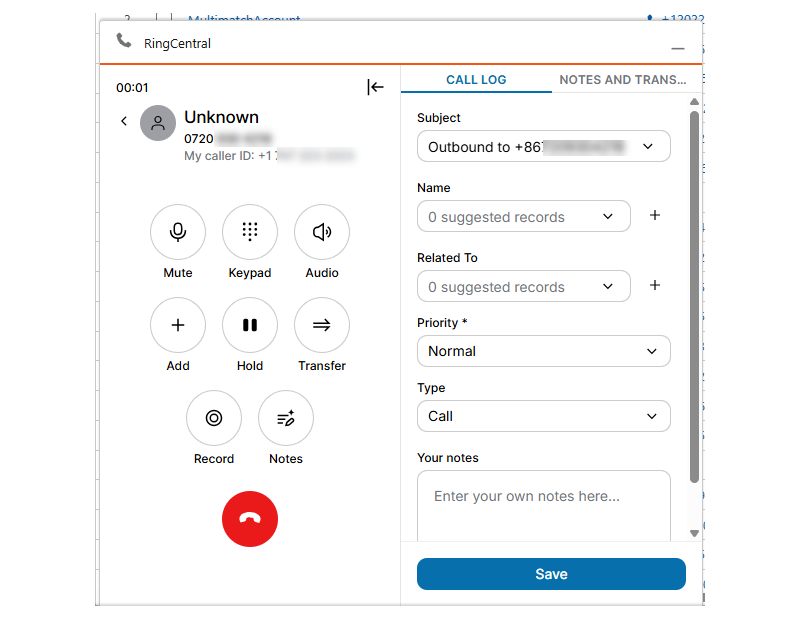Put the call on Hold
The width and height of the screenshot is (800, 623).
(249, 325)
